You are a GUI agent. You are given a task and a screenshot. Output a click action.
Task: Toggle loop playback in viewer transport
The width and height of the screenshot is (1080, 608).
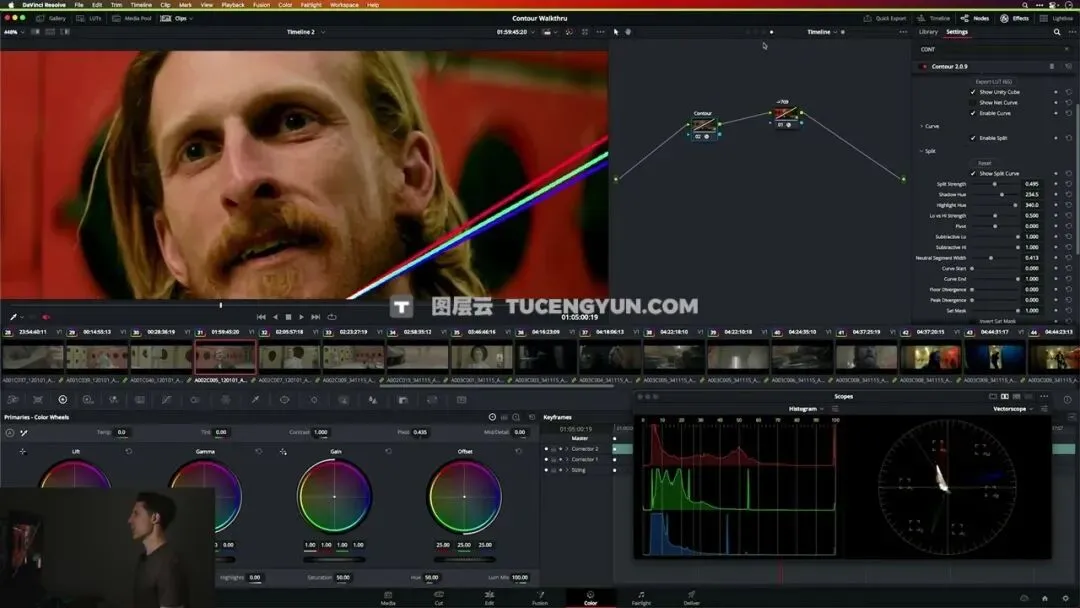(332, 317)
